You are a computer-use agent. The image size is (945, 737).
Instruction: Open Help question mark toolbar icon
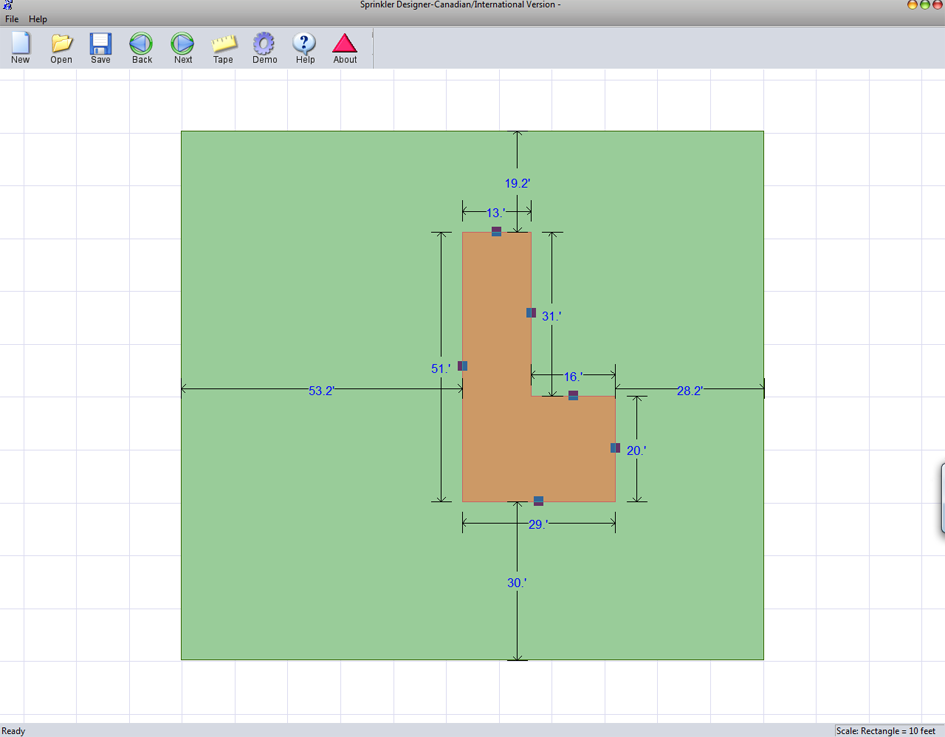coord(305,48)
